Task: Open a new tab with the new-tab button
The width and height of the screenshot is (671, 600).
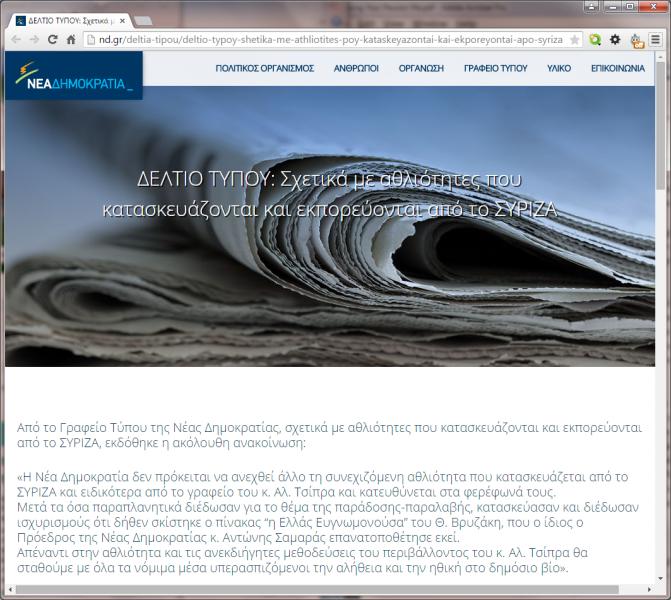Action: pos(143,21)
